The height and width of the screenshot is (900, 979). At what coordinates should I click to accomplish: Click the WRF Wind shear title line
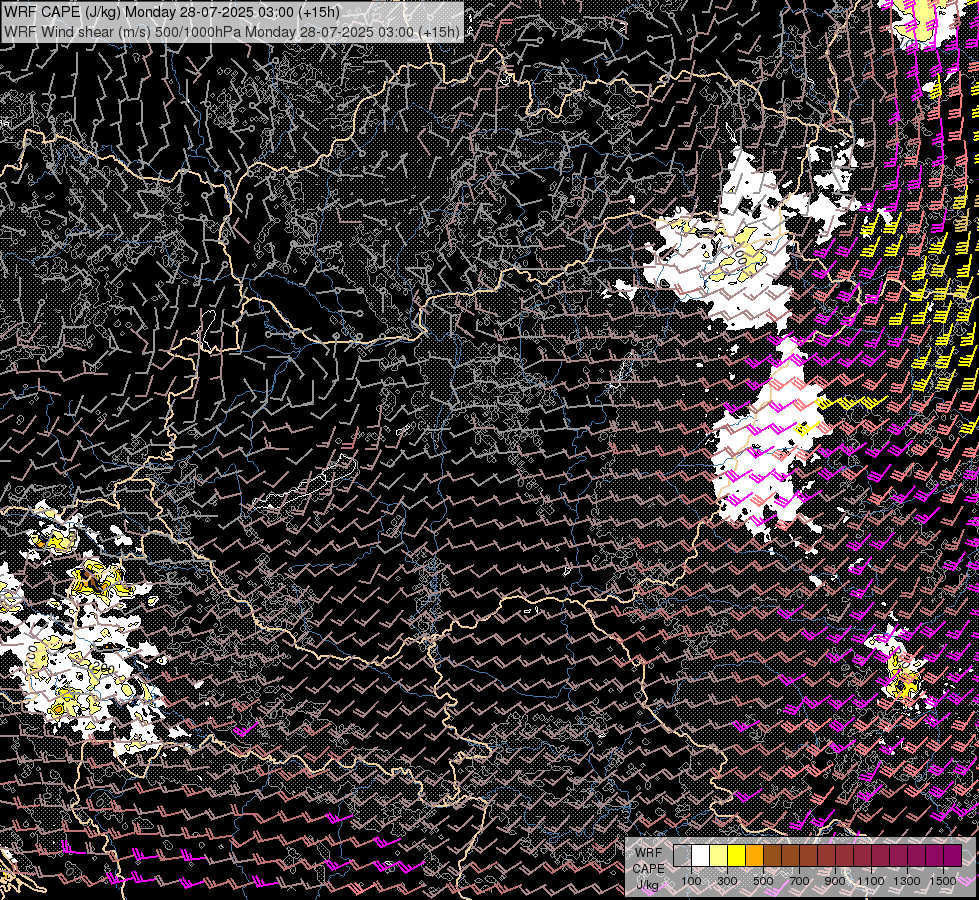pyautogui.click(x=232, y=31)
